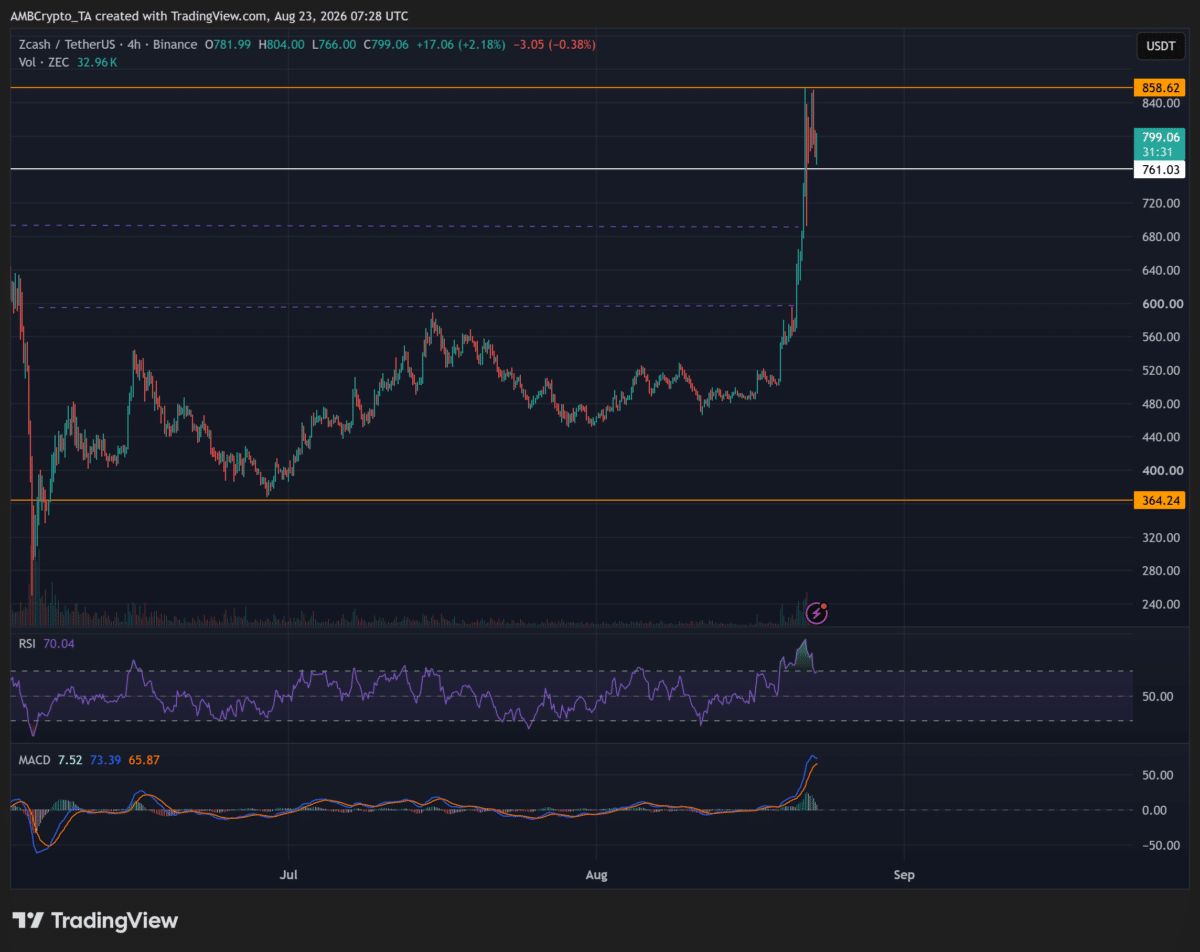Click the close value 799.06 in legend
This screenshot has height=952, width=1200.
pos(389,45)
